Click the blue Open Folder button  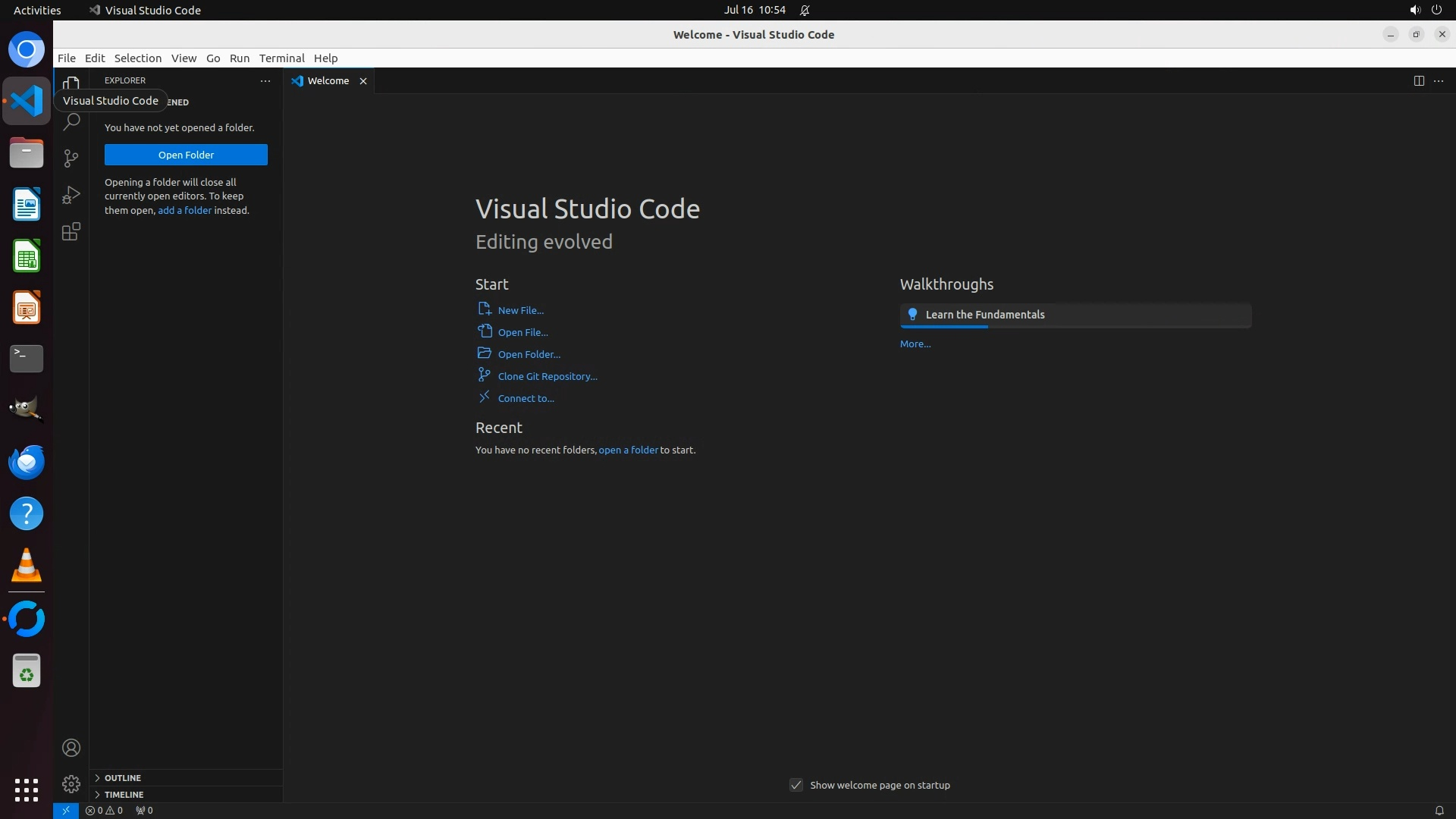click(x=186, y=155)
